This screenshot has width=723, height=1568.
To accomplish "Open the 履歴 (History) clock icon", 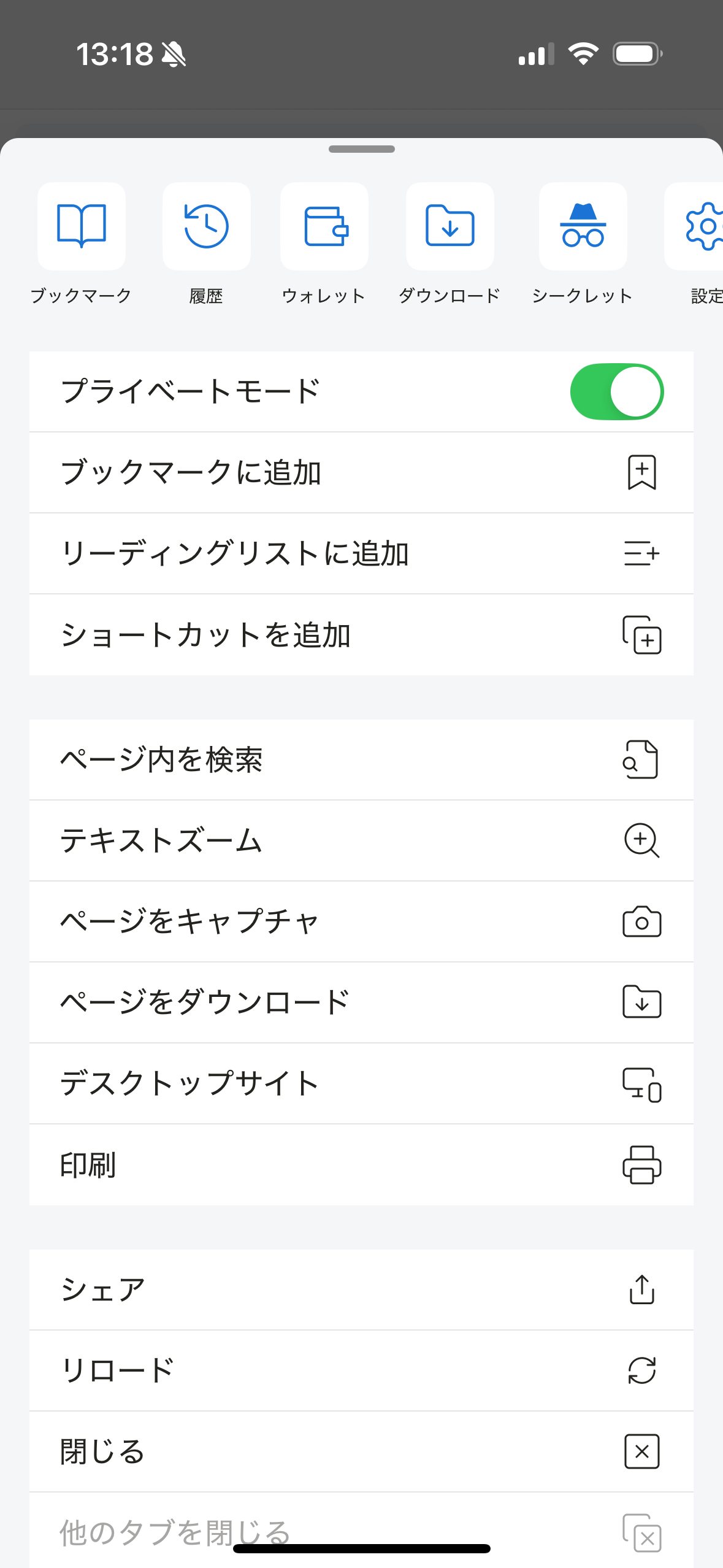I will click(207, 226).
